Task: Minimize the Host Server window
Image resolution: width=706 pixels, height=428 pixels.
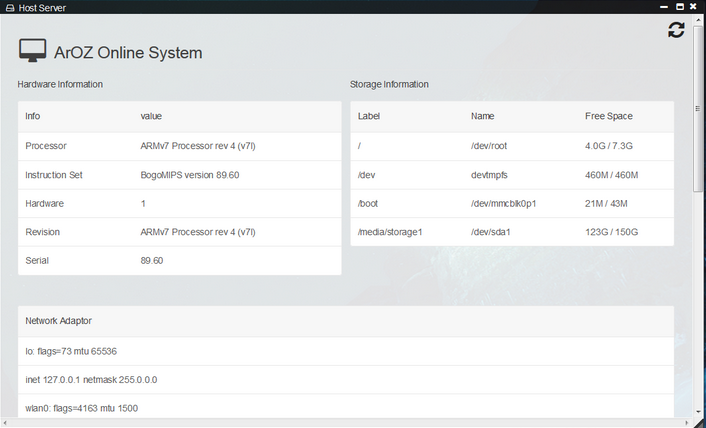Action: point(663,6)
